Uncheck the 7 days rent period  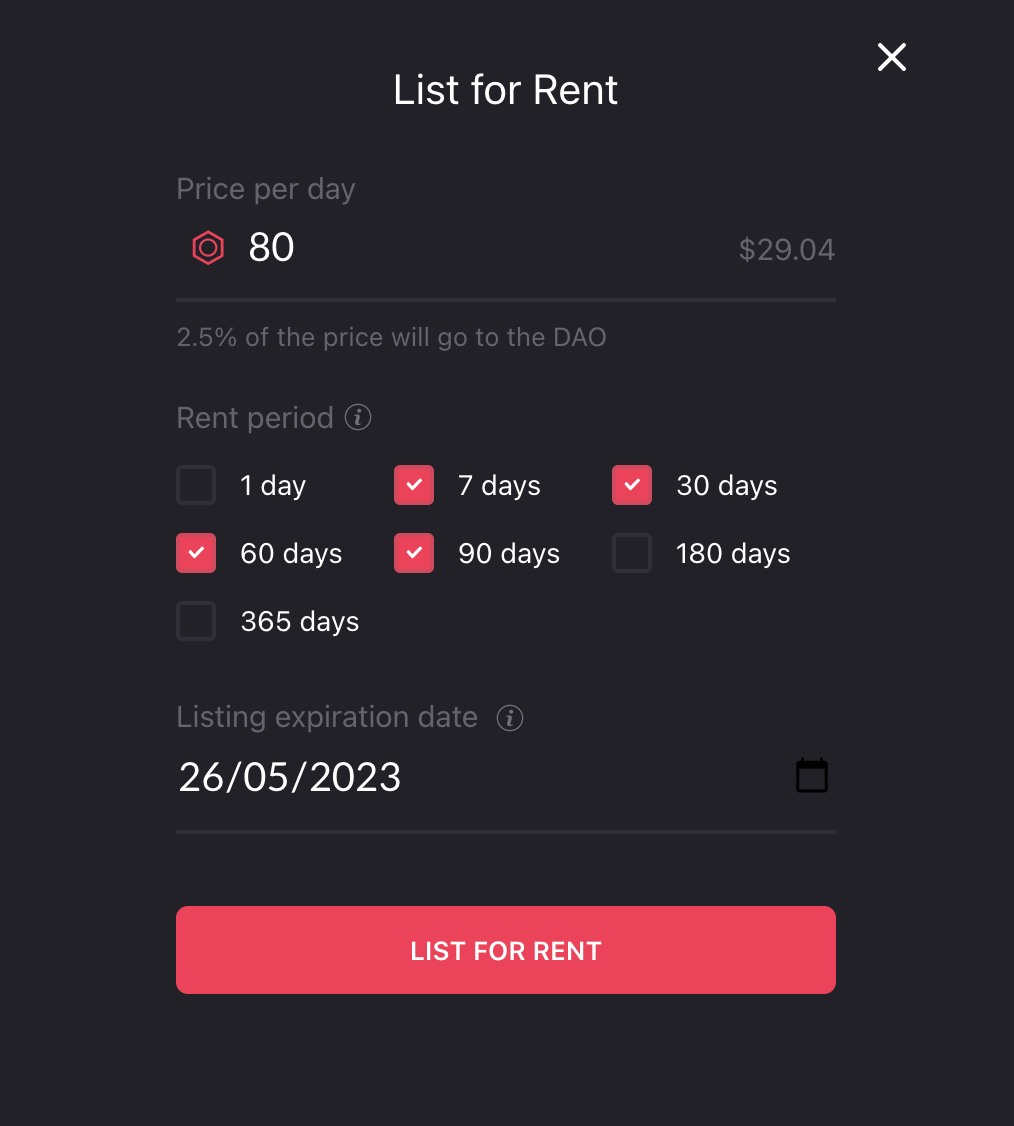(414, 486)
